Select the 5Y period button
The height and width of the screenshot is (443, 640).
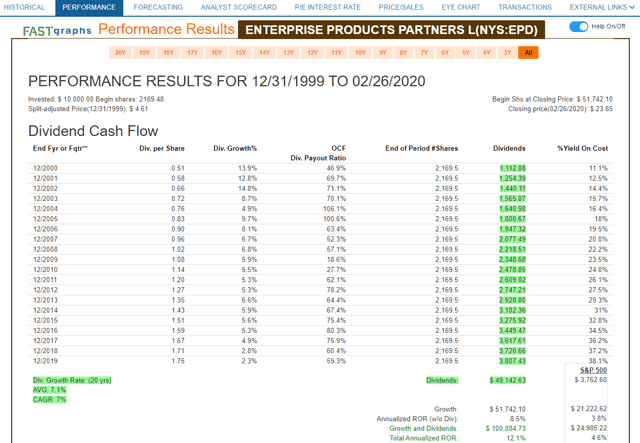(x=466, y=53)
